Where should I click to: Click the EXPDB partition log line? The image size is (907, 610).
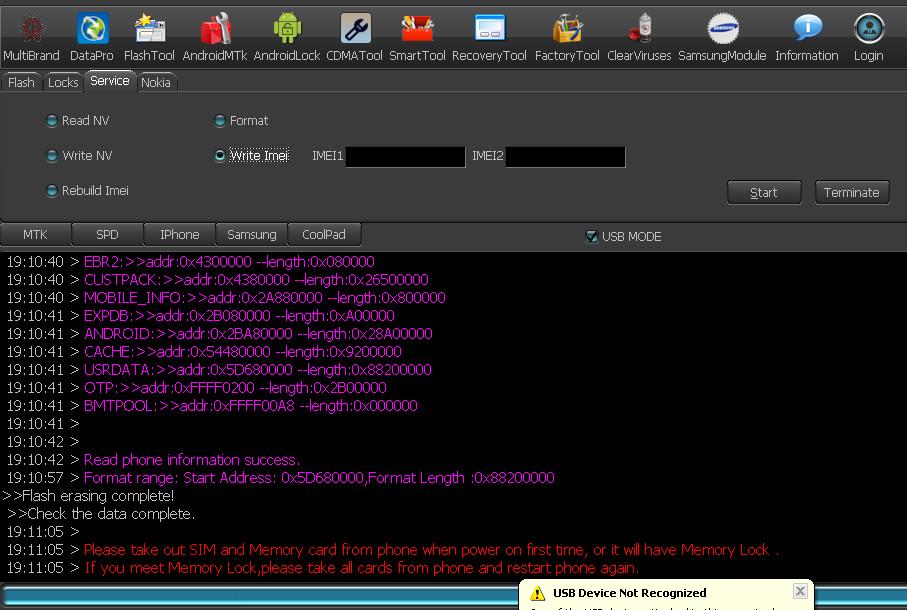pos(239,316)
